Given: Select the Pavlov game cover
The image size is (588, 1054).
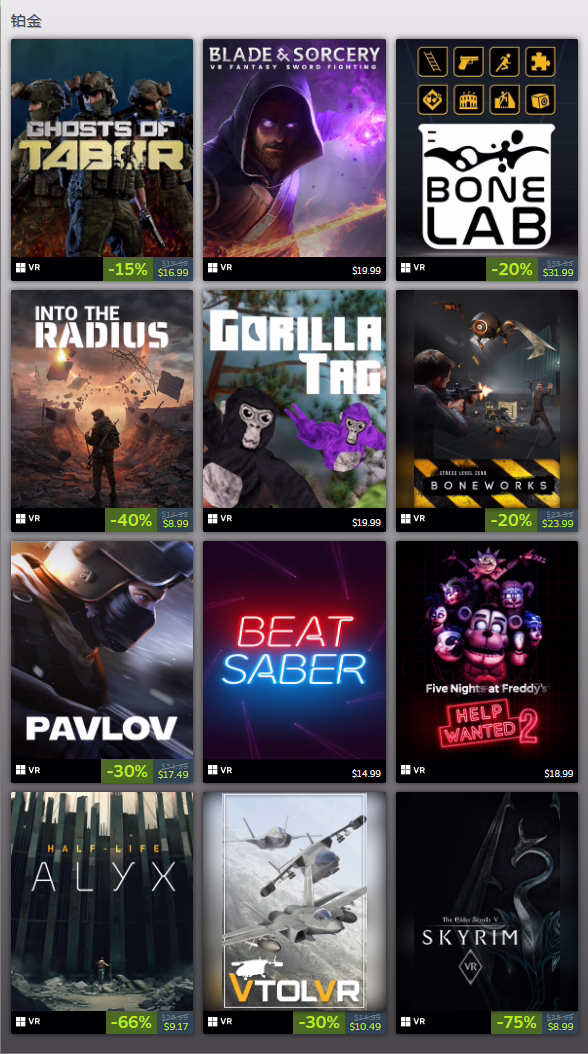Looking at the screenshot, I should tap(102, 650).
